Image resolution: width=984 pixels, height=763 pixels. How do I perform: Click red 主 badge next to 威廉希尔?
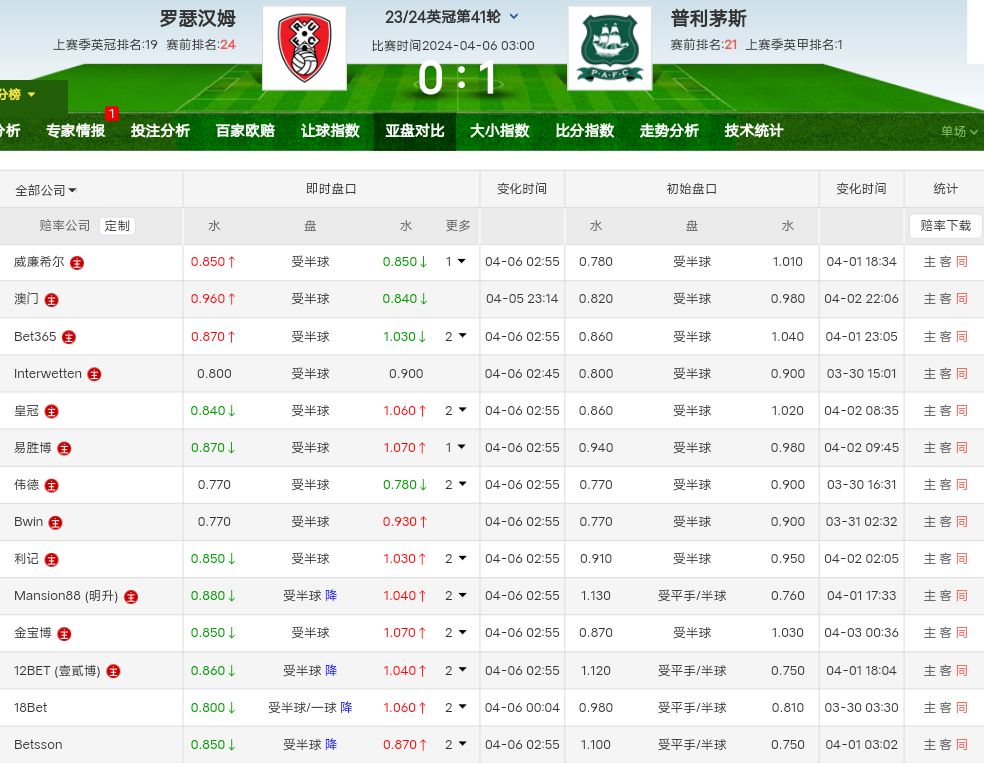[77, 263]
